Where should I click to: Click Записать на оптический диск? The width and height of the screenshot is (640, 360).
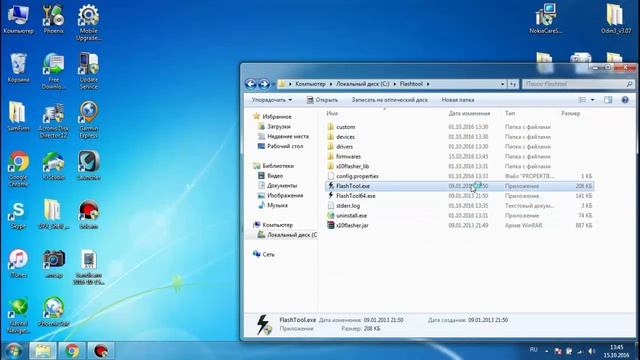point(390,100)
